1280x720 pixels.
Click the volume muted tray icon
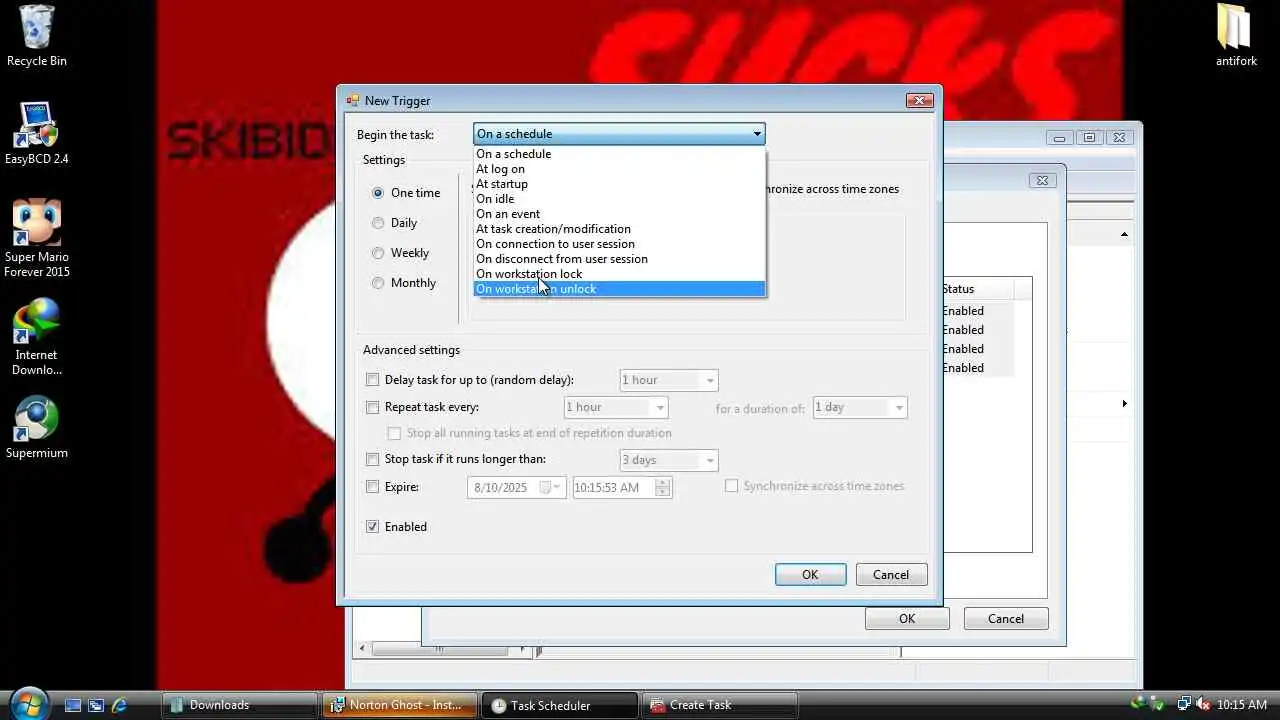1203,705
